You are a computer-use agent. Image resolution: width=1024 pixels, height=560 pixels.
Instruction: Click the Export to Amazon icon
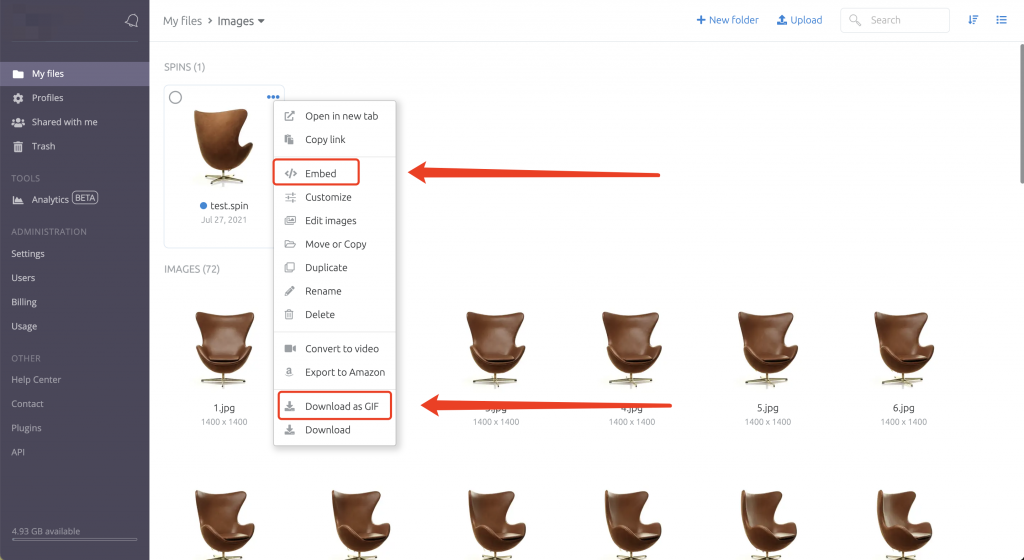click(x=289, y=372)
